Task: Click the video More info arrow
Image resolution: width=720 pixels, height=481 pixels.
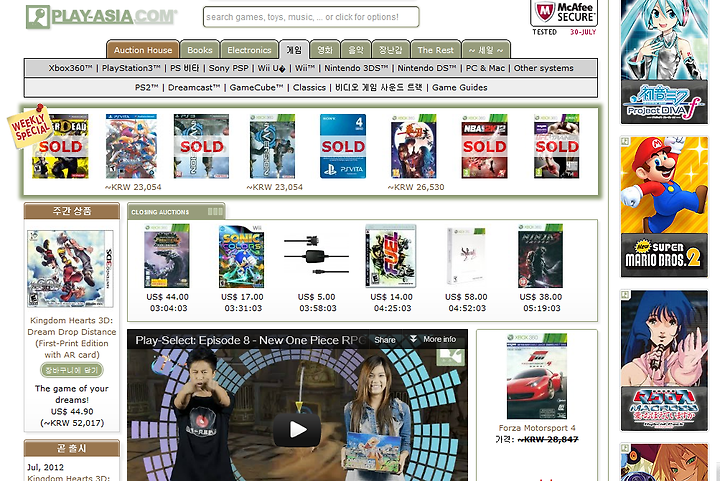Action: click(x=433, y=339)
